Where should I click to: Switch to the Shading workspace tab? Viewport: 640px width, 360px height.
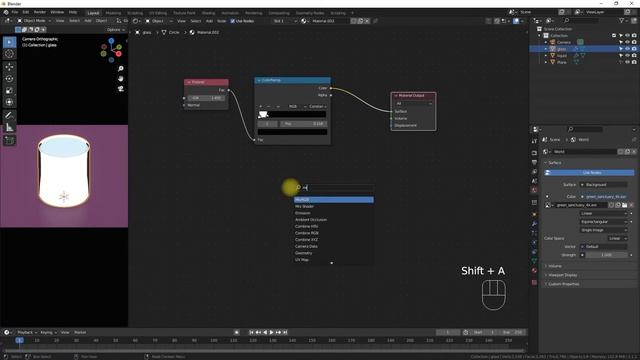pyautogui.click(x=208, y=13)
